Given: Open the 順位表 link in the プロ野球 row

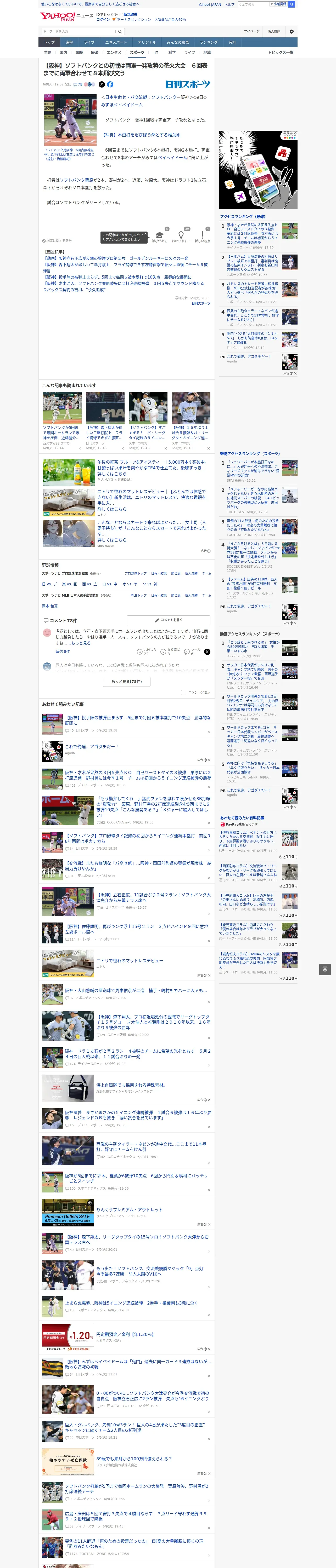Looking at the screenshot, I should (x=176, y=573).
